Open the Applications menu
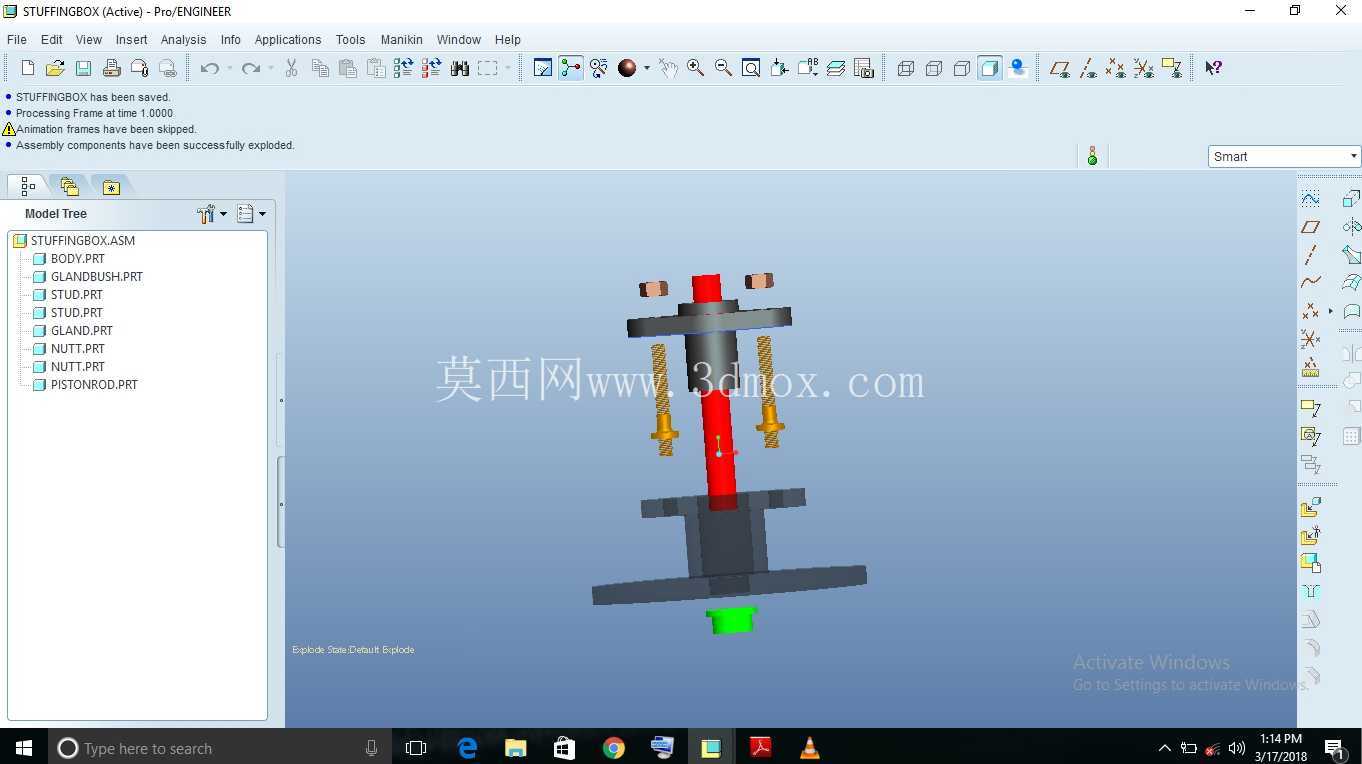This screenshot has width=1362, height=764. point(288,40)
